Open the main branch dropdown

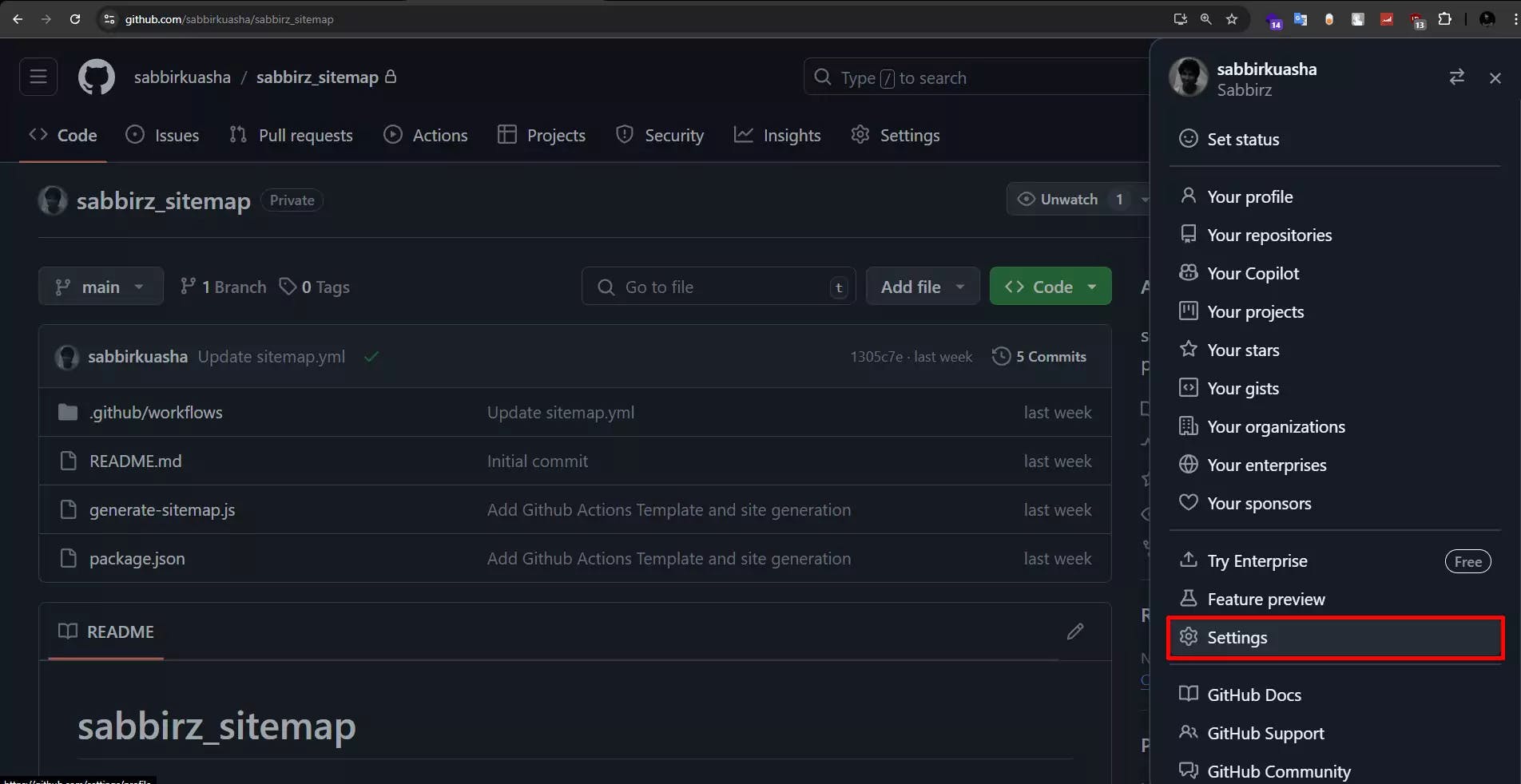101,287
